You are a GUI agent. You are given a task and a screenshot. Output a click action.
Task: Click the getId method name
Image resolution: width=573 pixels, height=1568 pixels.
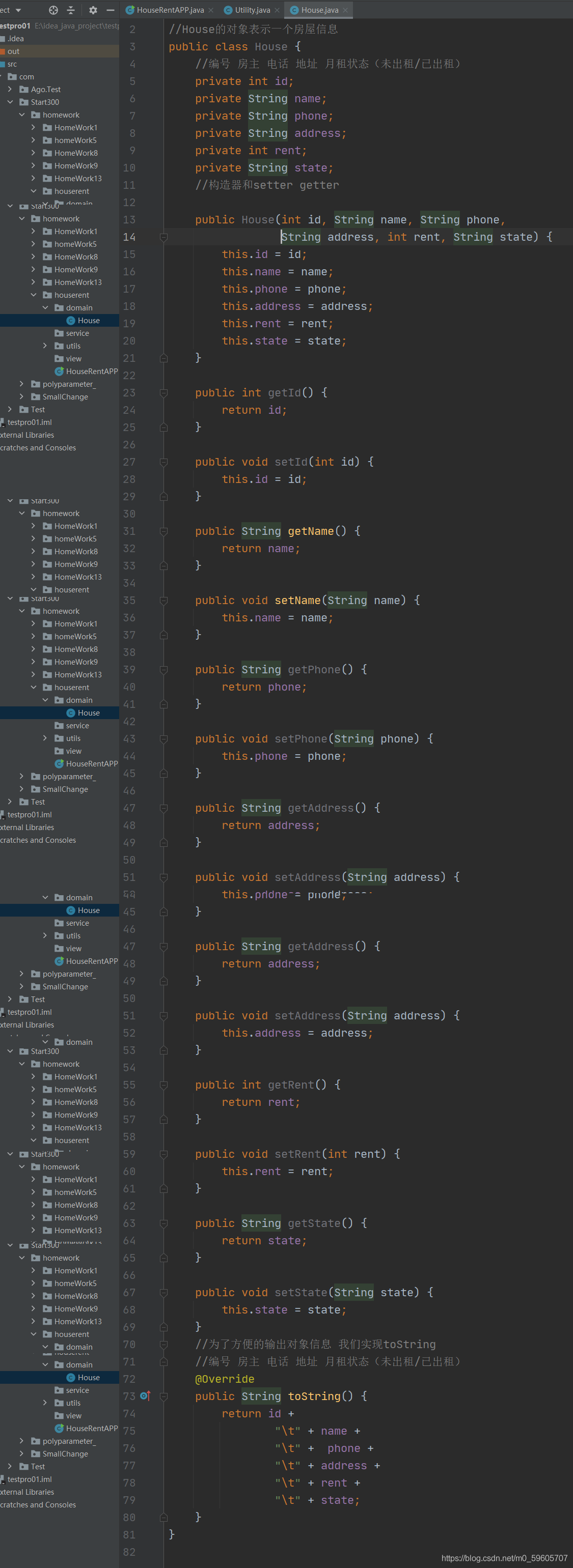284,392
